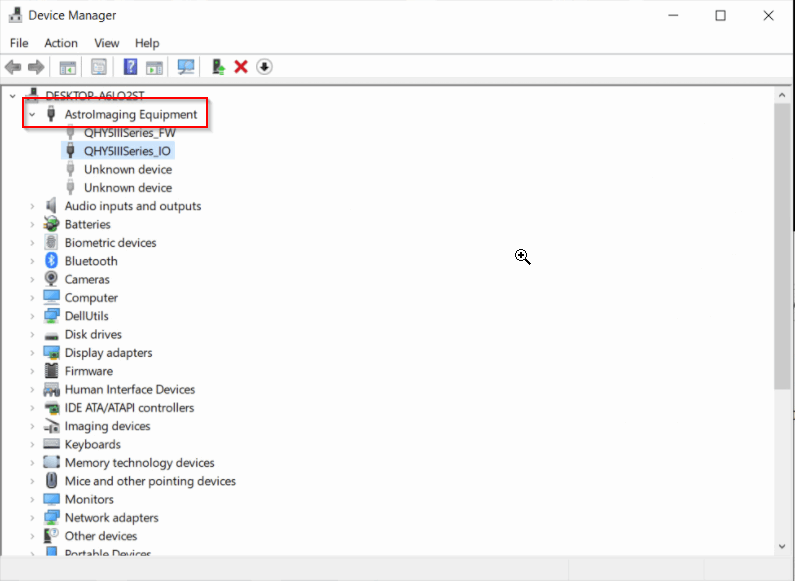
Task: Minimize the Device Manager window
Action: tap(673, 15)
